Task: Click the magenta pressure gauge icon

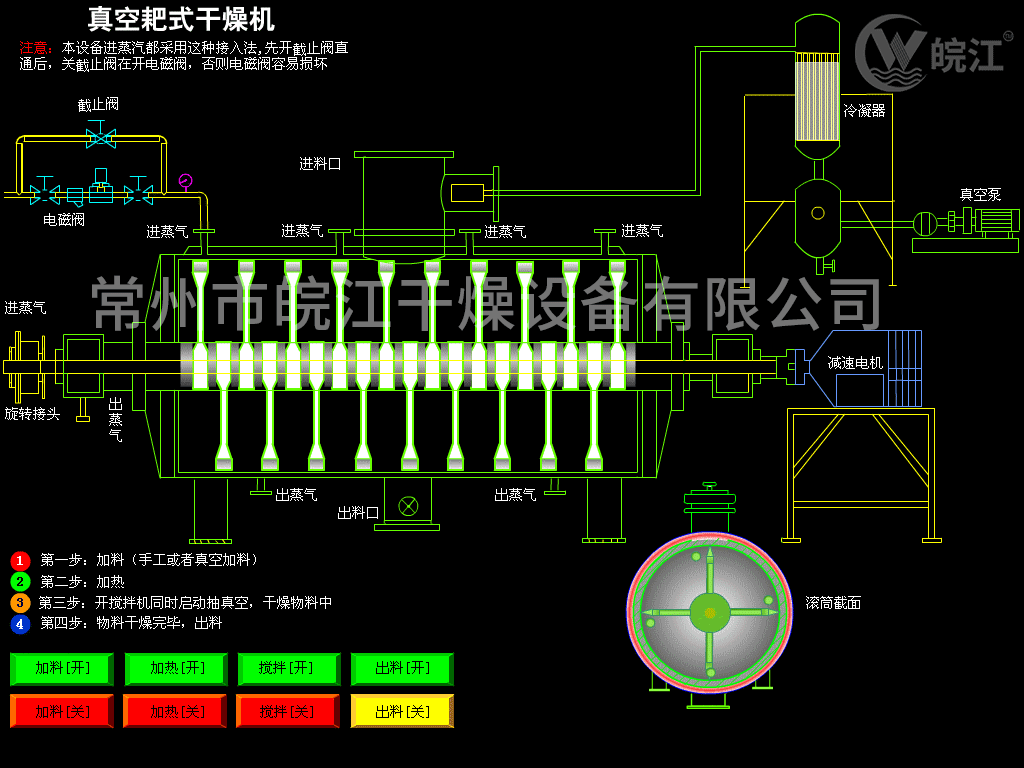Action: tap(185, 181)
